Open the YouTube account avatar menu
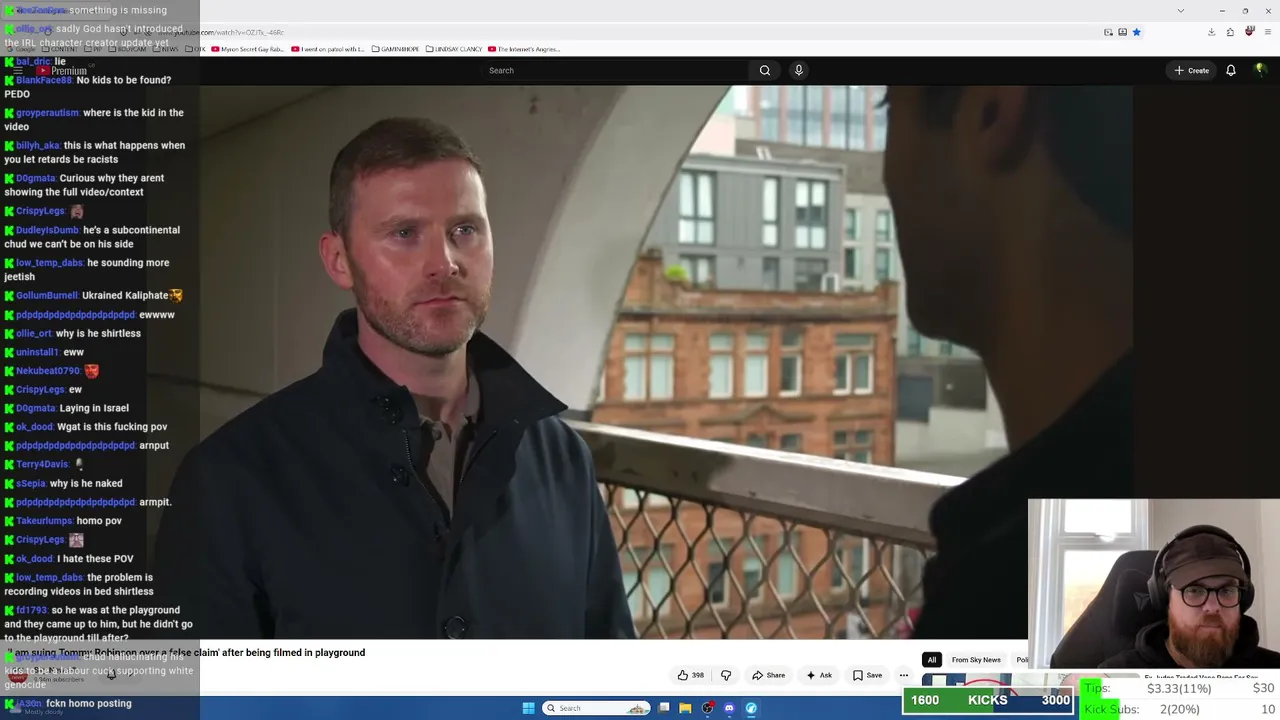 coord(1260,70)
